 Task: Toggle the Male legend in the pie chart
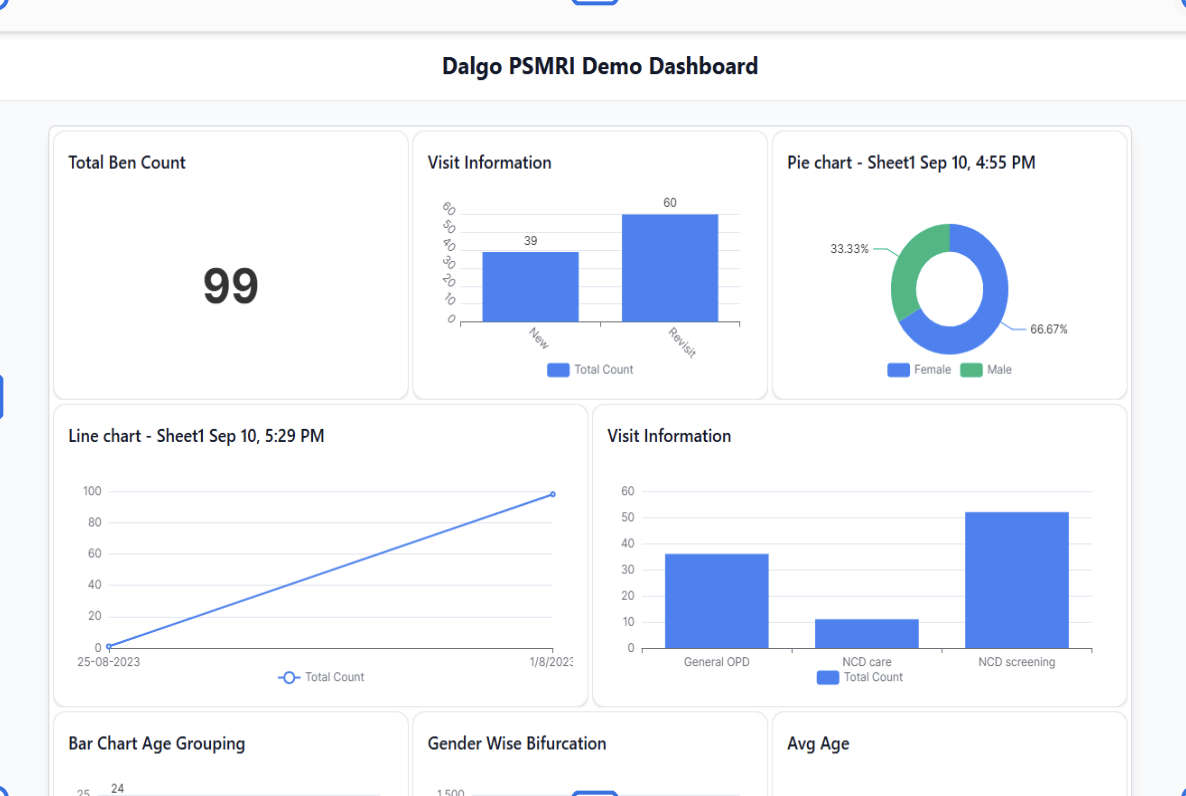click(986, 369)
